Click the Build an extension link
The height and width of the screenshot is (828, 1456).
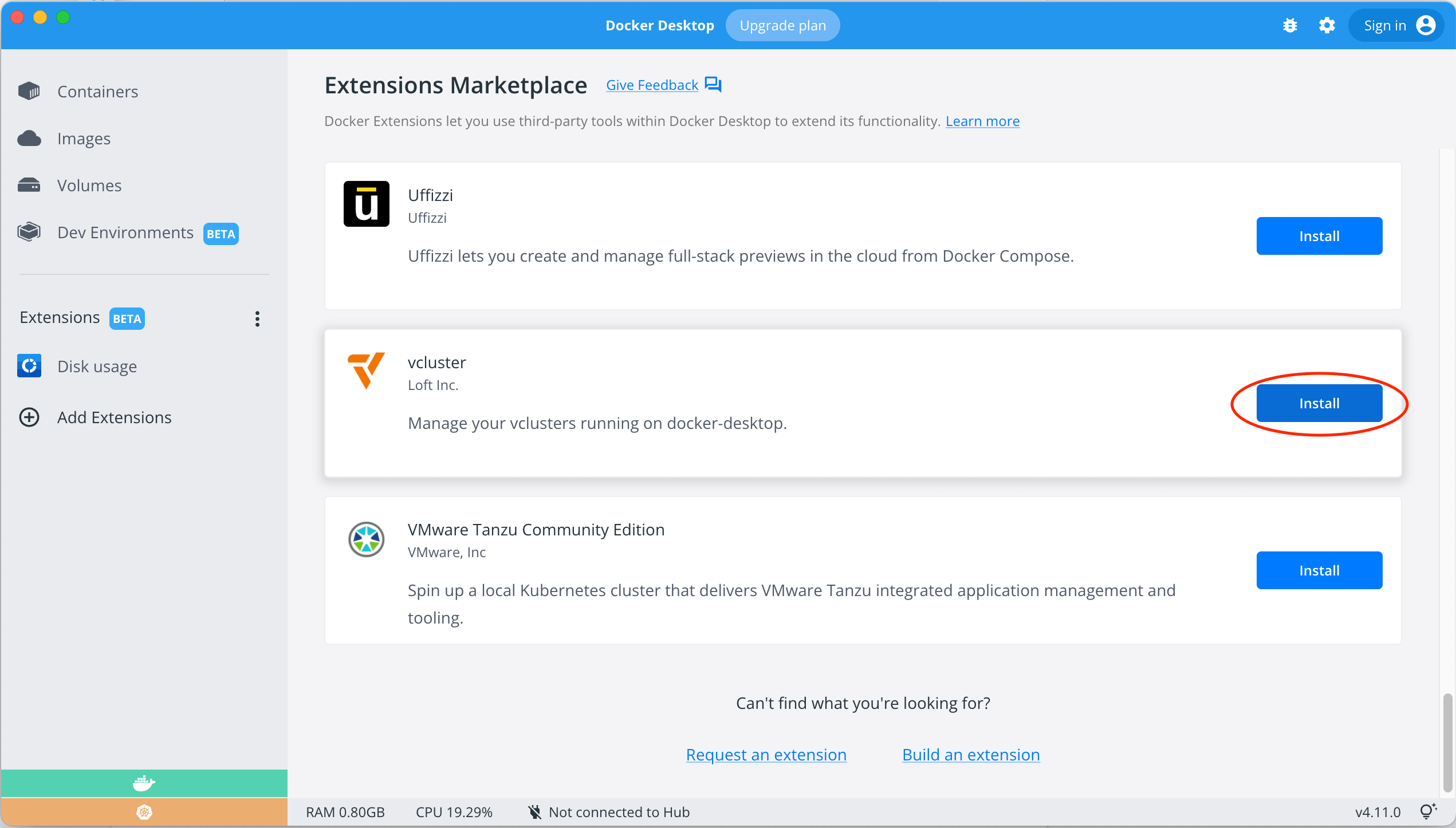pos(970,754)
